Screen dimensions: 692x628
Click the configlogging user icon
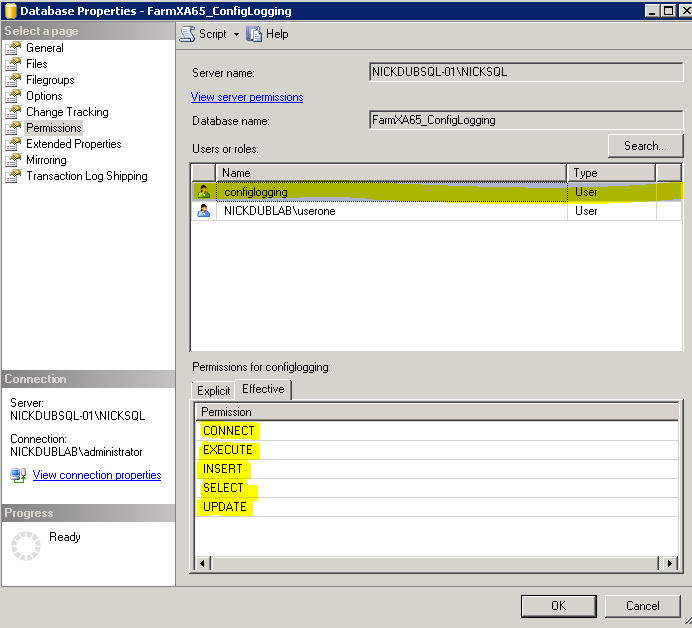coord(203,192)
